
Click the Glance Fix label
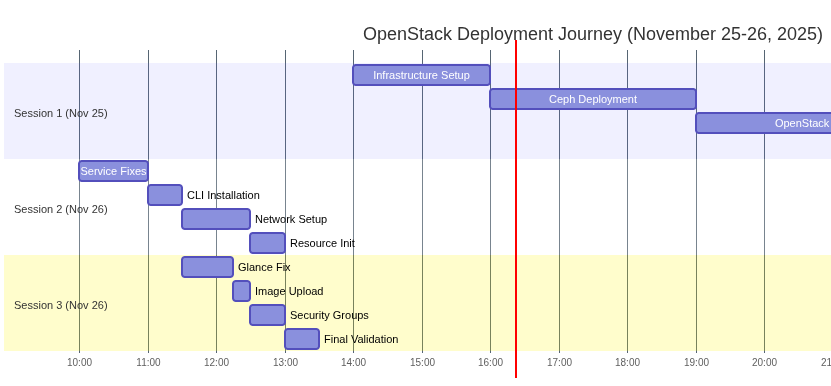coord(264,267)
